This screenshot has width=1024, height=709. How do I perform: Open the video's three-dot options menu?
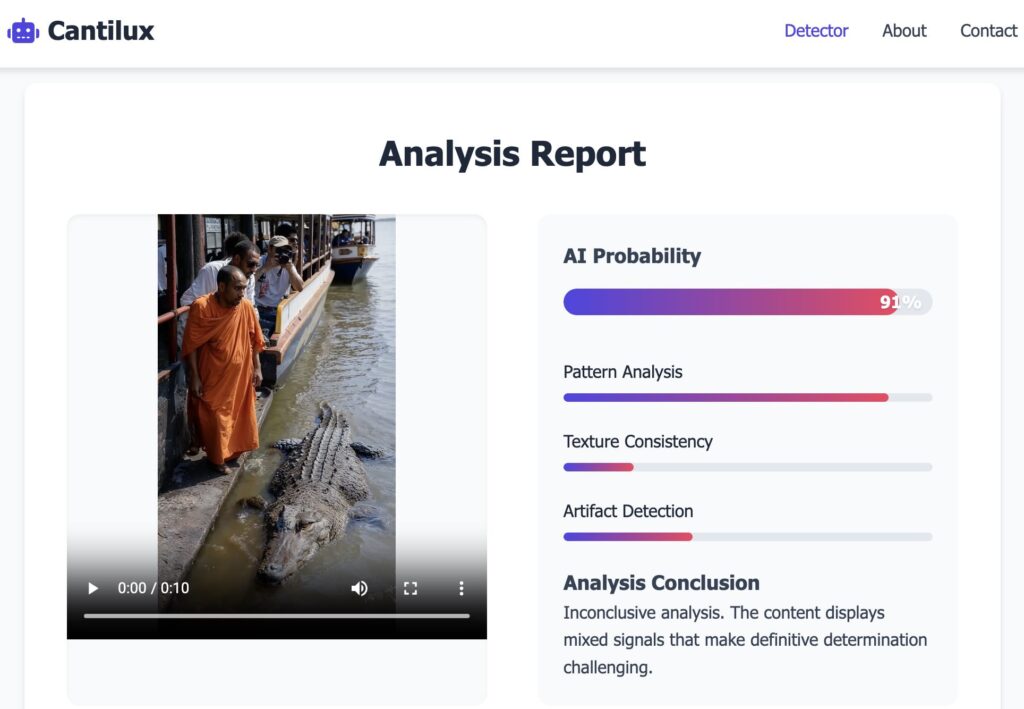[x=461, y=588]
